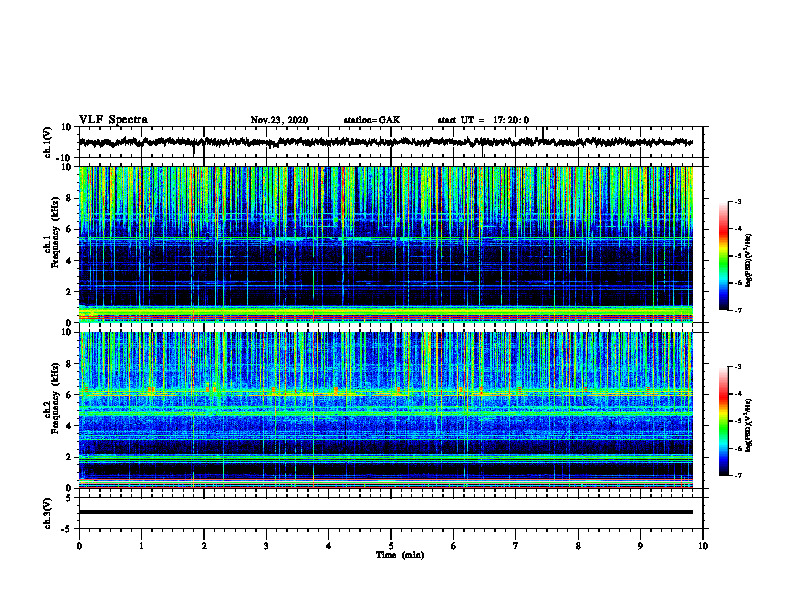The width and height of the screenshot is (792, 612).
Task: Click the ch.2 "Frequency (kHz)" axis label
Action: point(56,398)
